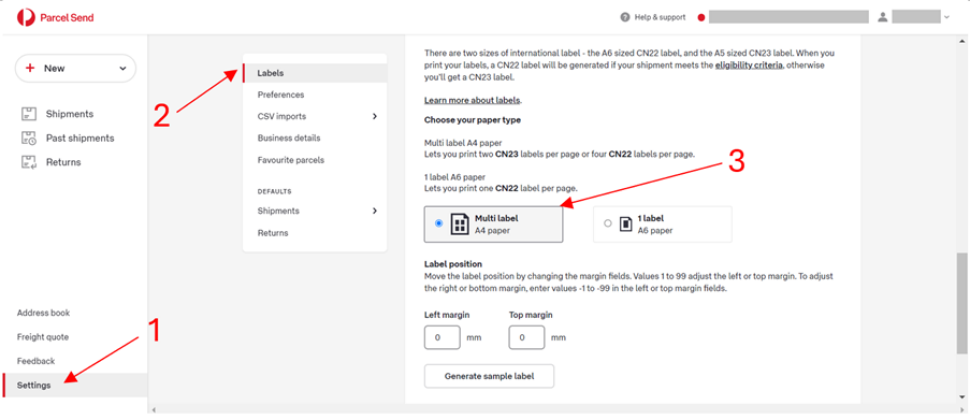Click the 'Label position' heading
Viewport: 970px width, 420px height.
[453, 264]
